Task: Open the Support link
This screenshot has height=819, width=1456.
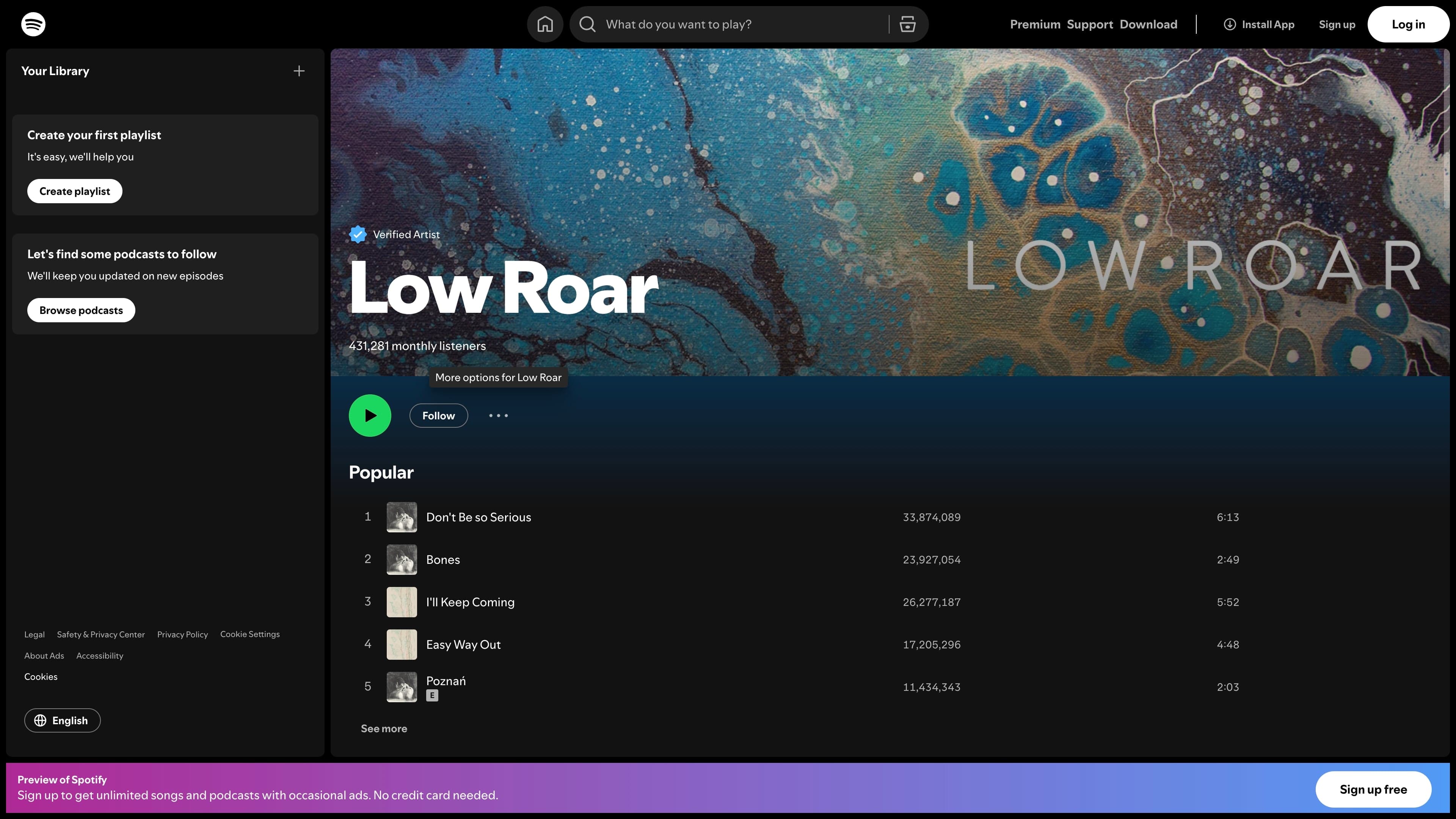Action: coord(1089,24)
